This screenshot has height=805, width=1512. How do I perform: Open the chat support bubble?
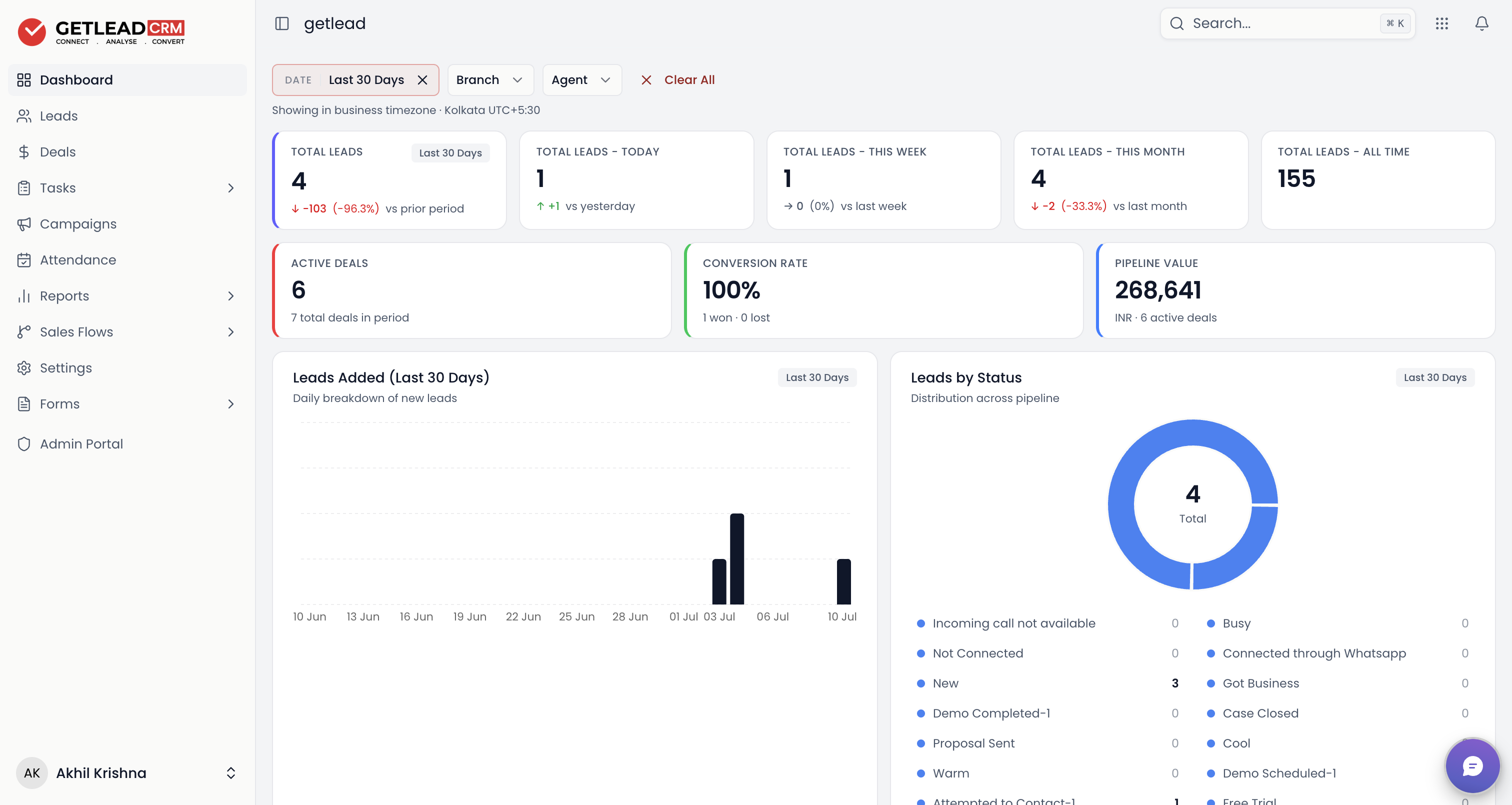click(x=1472, y=765)
